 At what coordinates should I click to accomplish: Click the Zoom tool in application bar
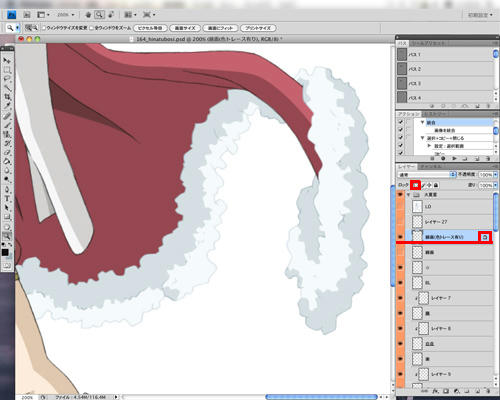tap(99, 15)
